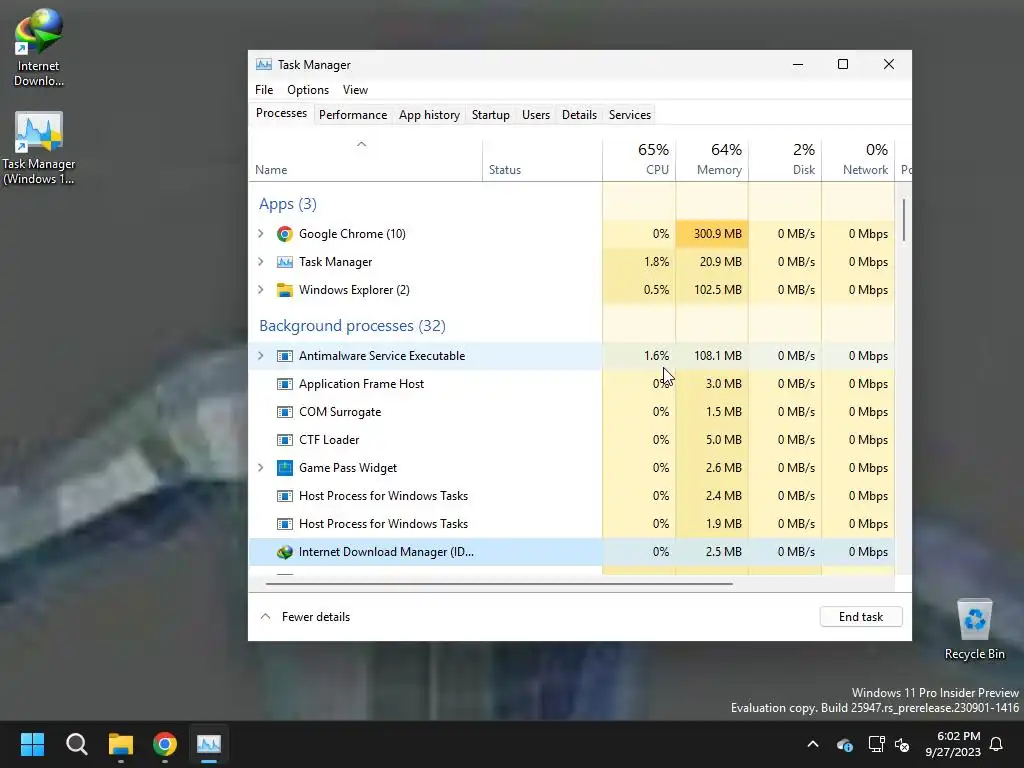Screen dimensions: 1024x768
Task: Sort by the Status column header
Action: (542, 160)
